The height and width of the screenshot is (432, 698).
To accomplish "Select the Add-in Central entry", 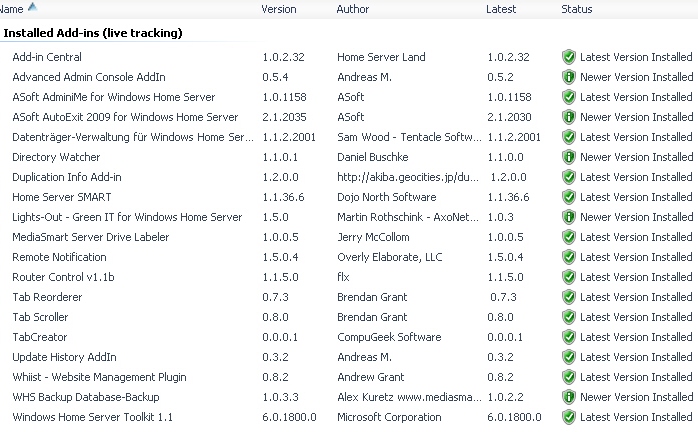I will pyautogui.click(x=47, y=57).
